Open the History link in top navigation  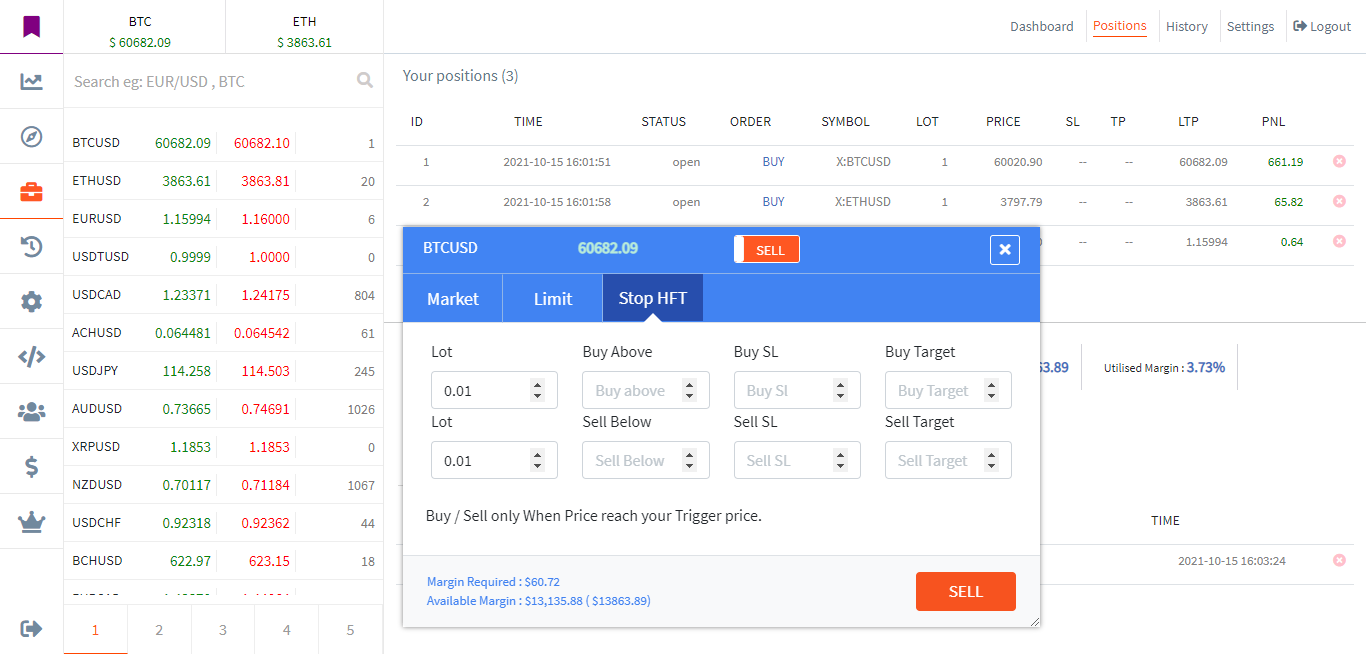tap(1186, 27)
